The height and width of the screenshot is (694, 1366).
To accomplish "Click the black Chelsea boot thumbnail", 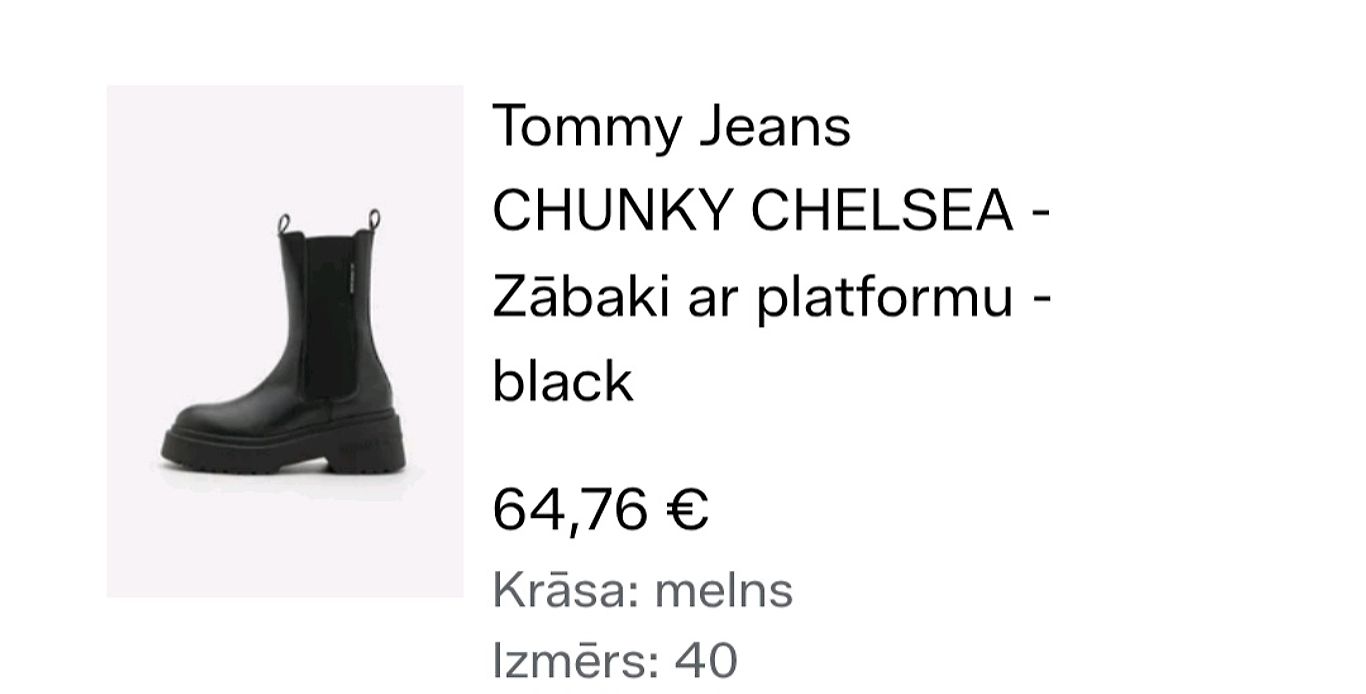I will pos(285,341).
